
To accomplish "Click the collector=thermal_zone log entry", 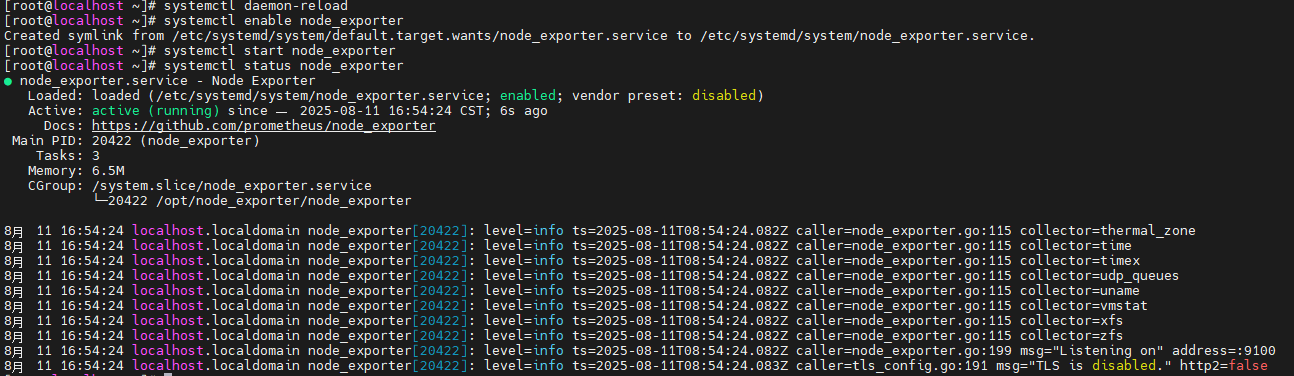I will (x=1107, y=231).
